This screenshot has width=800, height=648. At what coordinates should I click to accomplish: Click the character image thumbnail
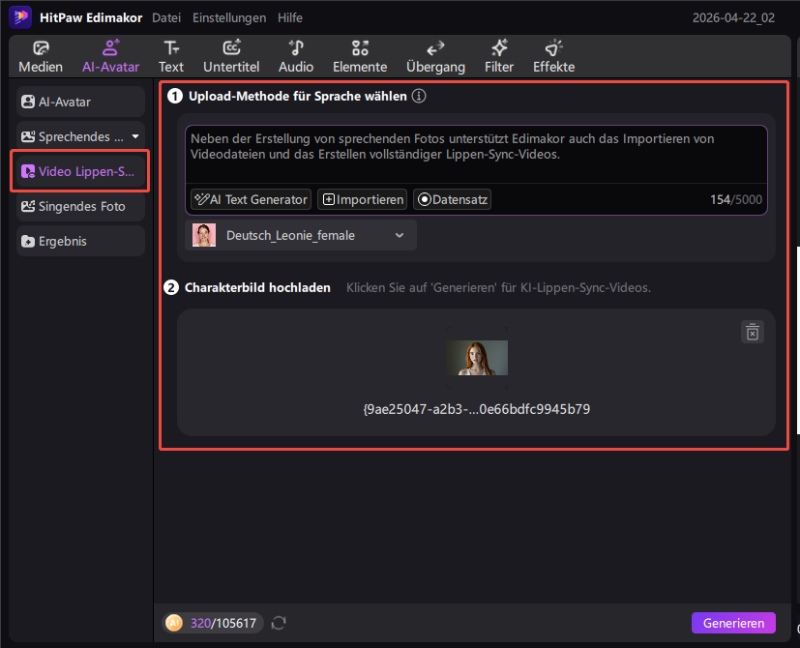[478, 358]
